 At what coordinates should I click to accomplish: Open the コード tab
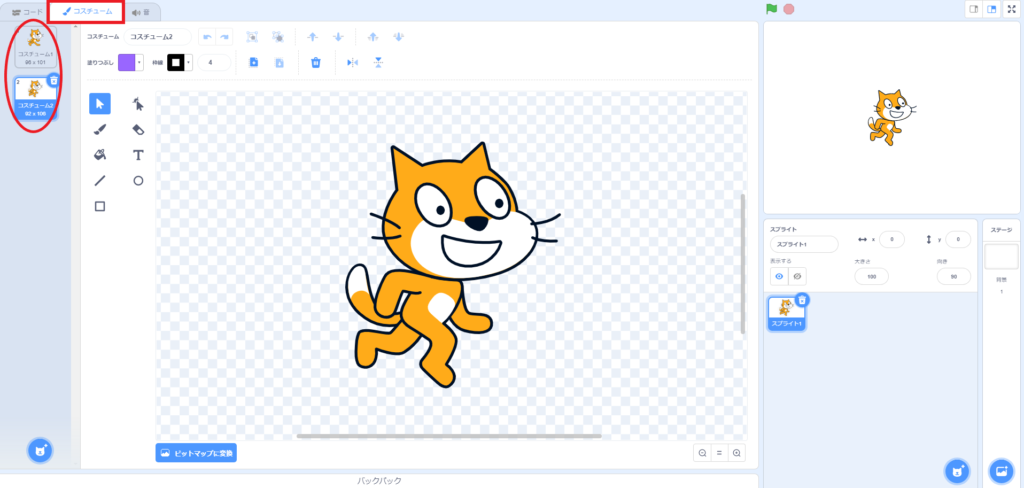(x=27, y=12)
